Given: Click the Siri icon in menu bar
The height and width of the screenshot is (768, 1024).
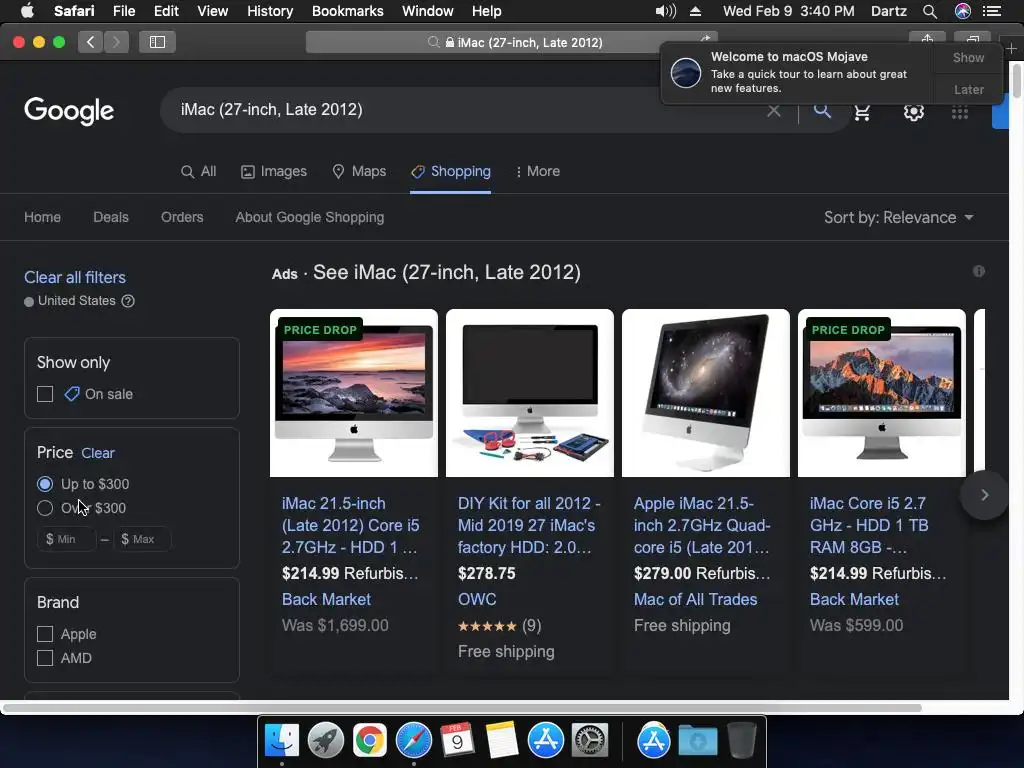Looking at the screenshot, I should pos(963,11).
